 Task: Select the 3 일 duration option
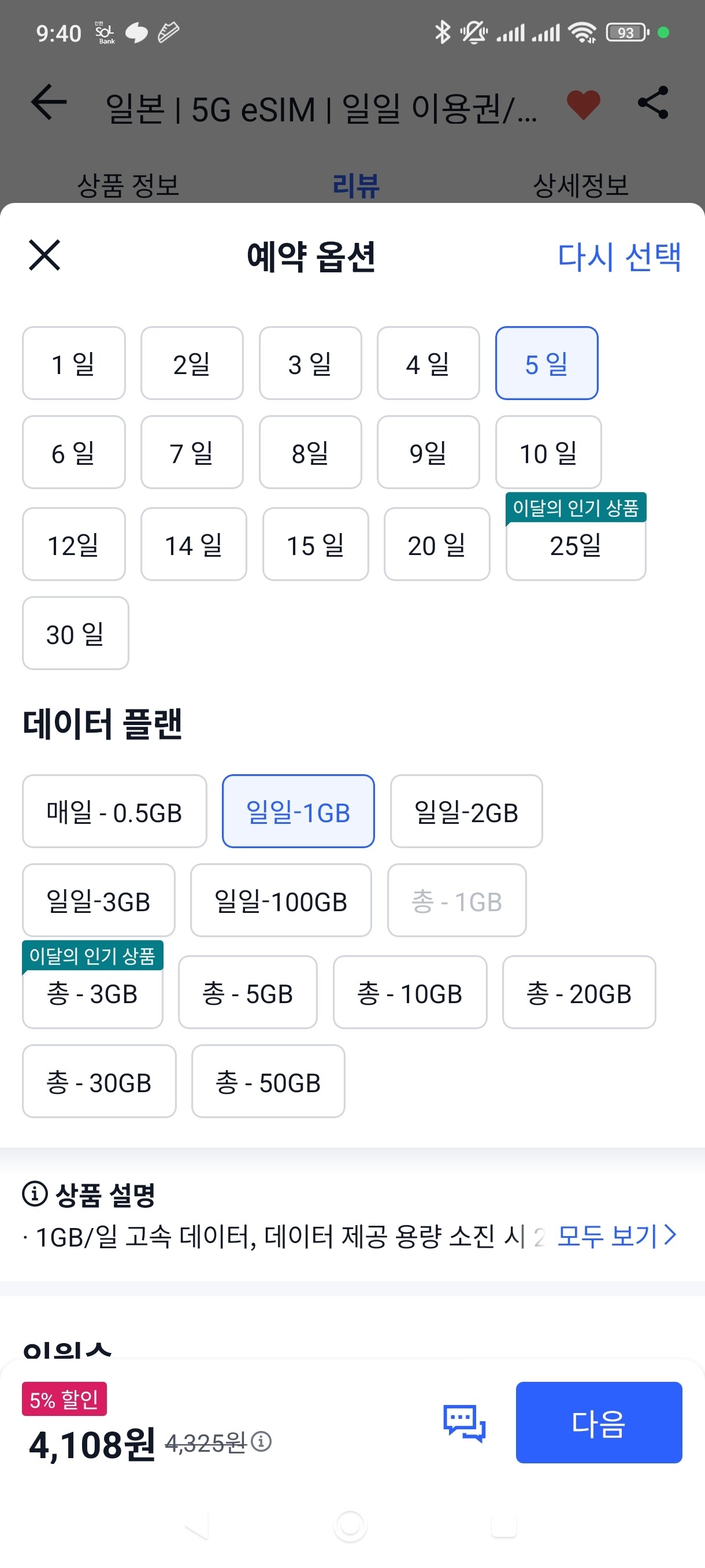coord(310,364)
